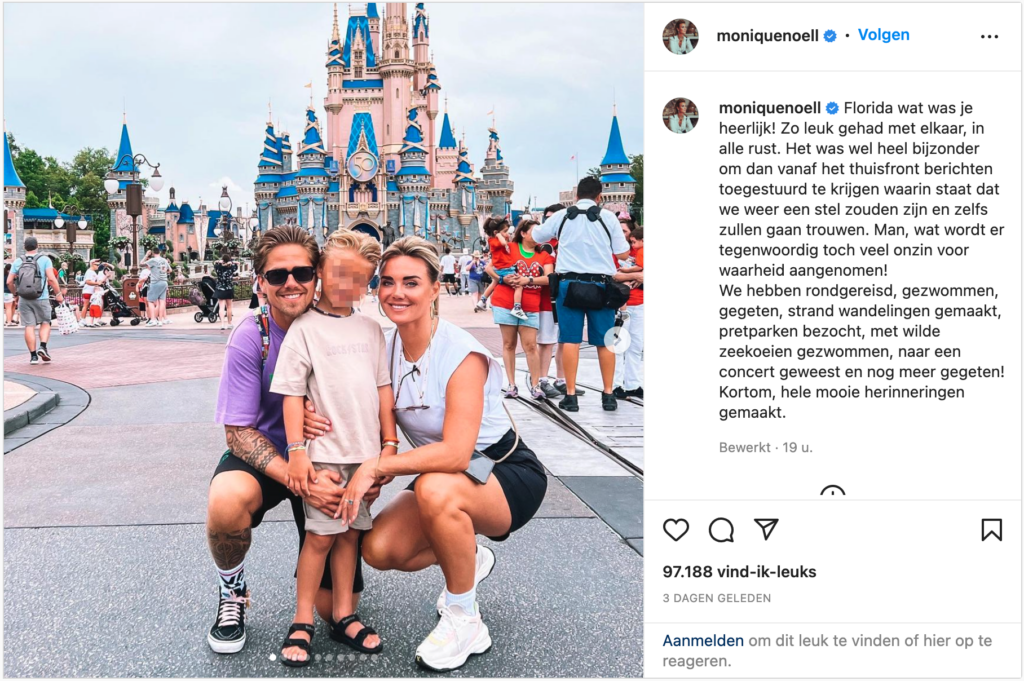Open the 3 DAGEN GELEDEN timestamp
1024x681 pixels.
click(716, 598)
